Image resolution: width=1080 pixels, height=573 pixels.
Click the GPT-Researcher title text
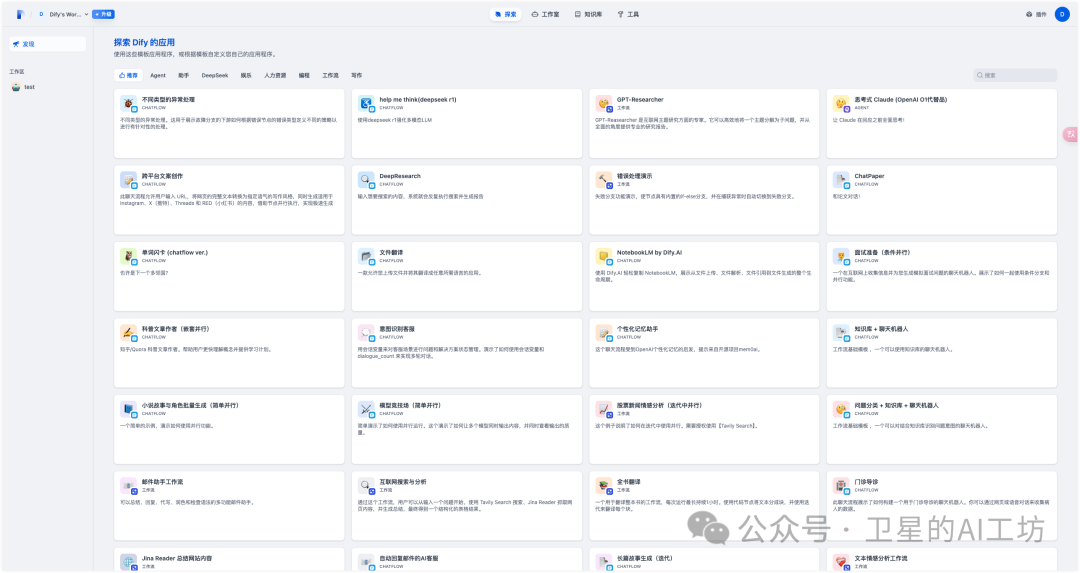pyautogui.click(x=640, y=100)
